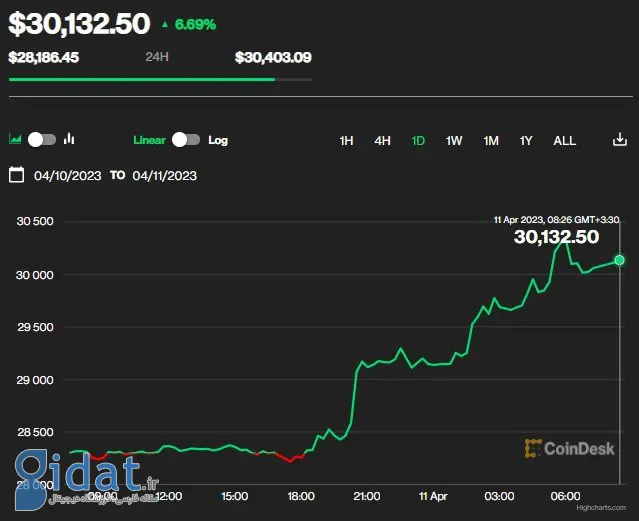The width and height of the screenshot is (639, 521).
Task: Toggle Linear to Log scale switch
Action: [x=186, y=140]
